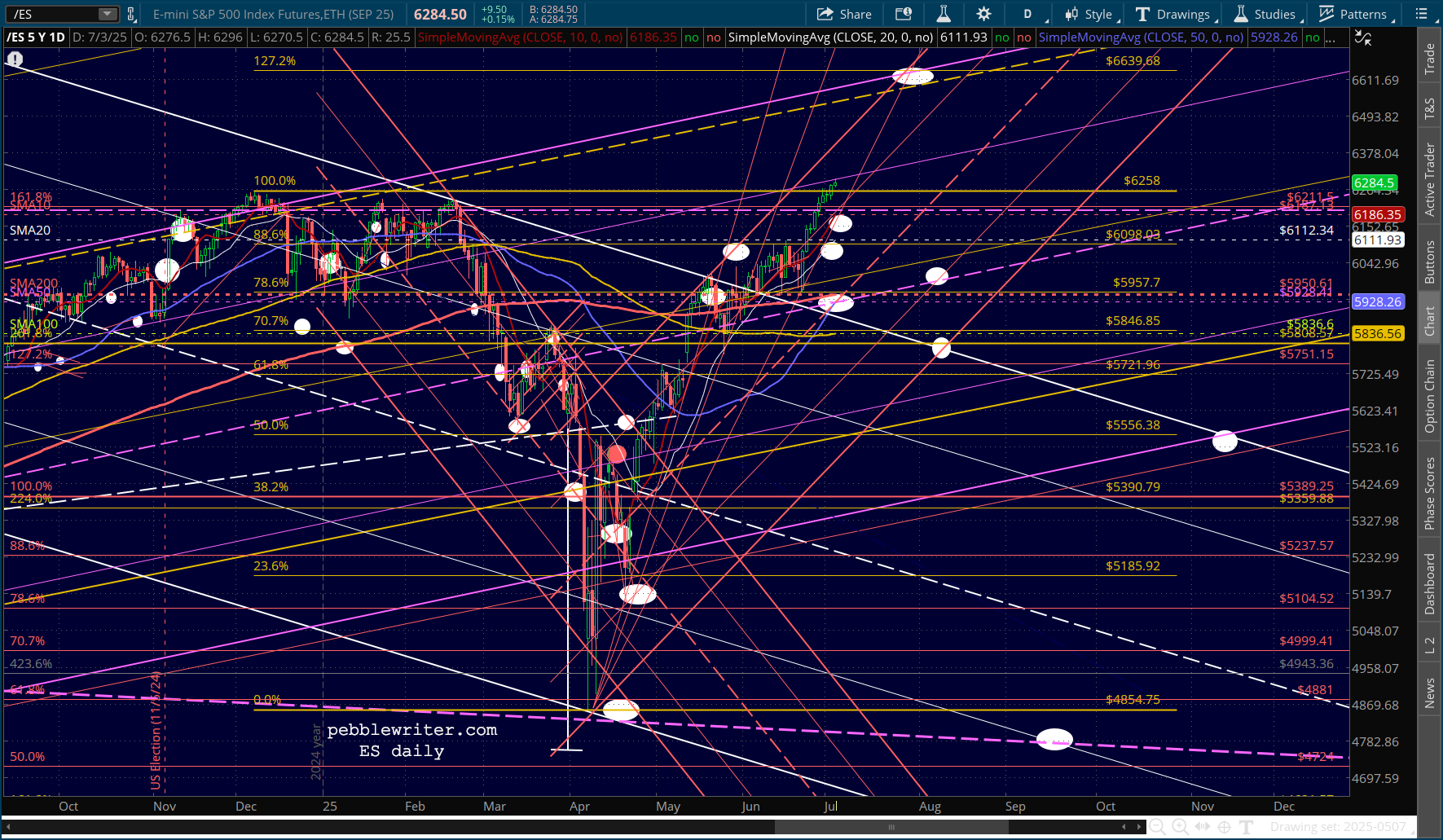Click the E-mini S&P 500 Index Futures description

pyautogui.click(x=274, y=14)
